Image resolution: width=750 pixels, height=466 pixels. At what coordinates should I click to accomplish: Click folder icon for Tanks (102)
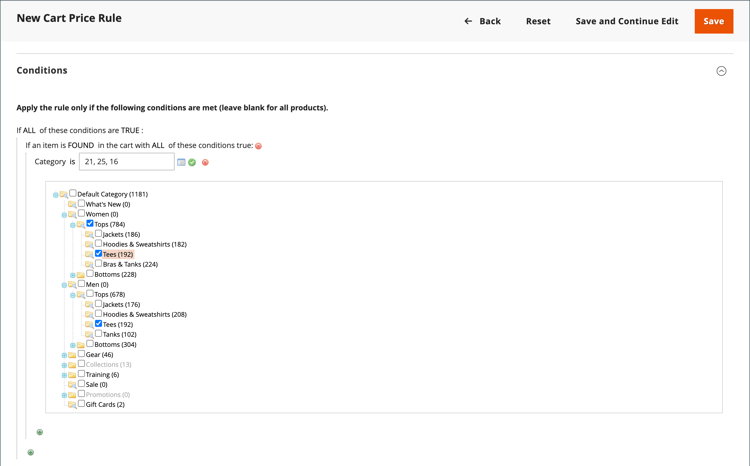pyautogui.click(x=89, y=334)
